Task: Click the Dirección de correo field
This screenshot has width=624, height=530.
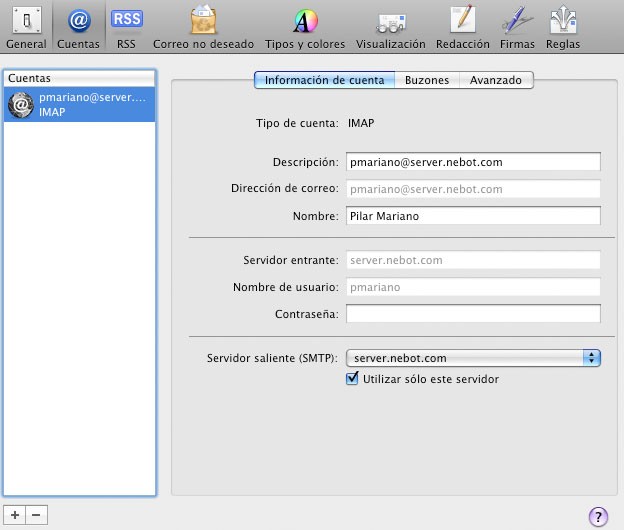Action: coord(473,189)
